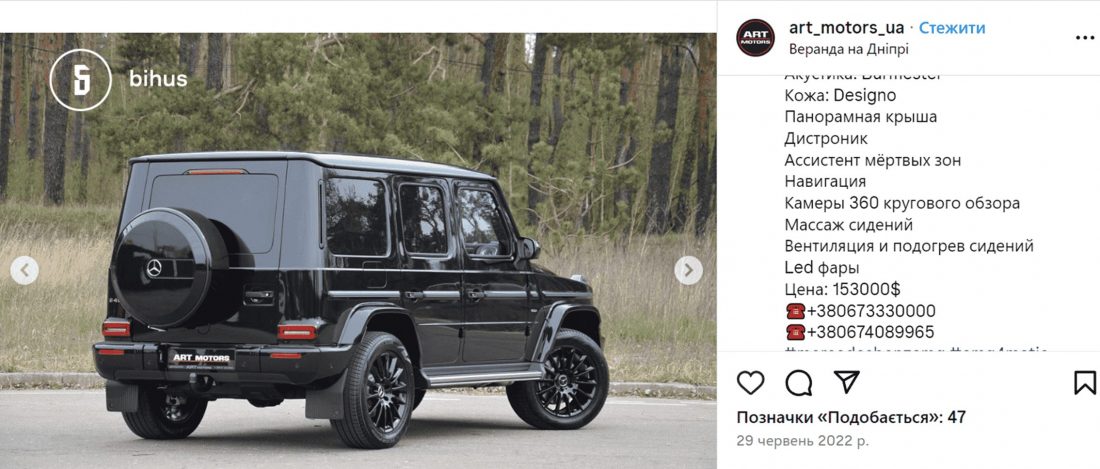View likes count Позначки «Подобається»: 47
The width and height of the screenshot is (1100, 469).
point(851,418)
